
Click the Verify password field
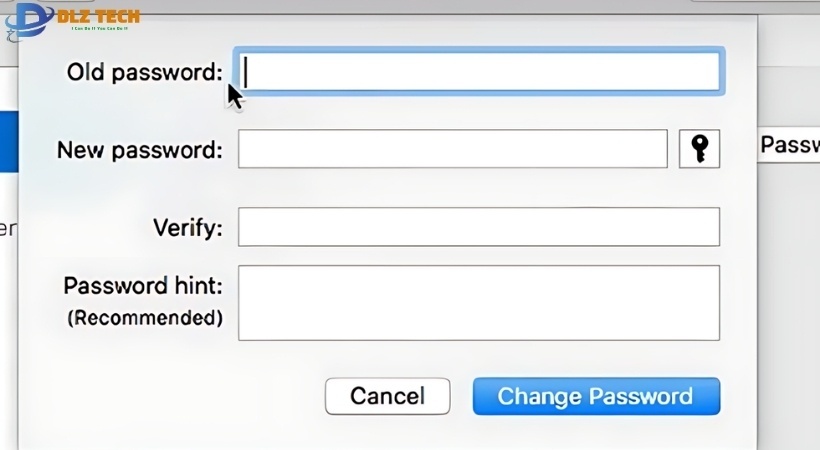click(478, 227)
